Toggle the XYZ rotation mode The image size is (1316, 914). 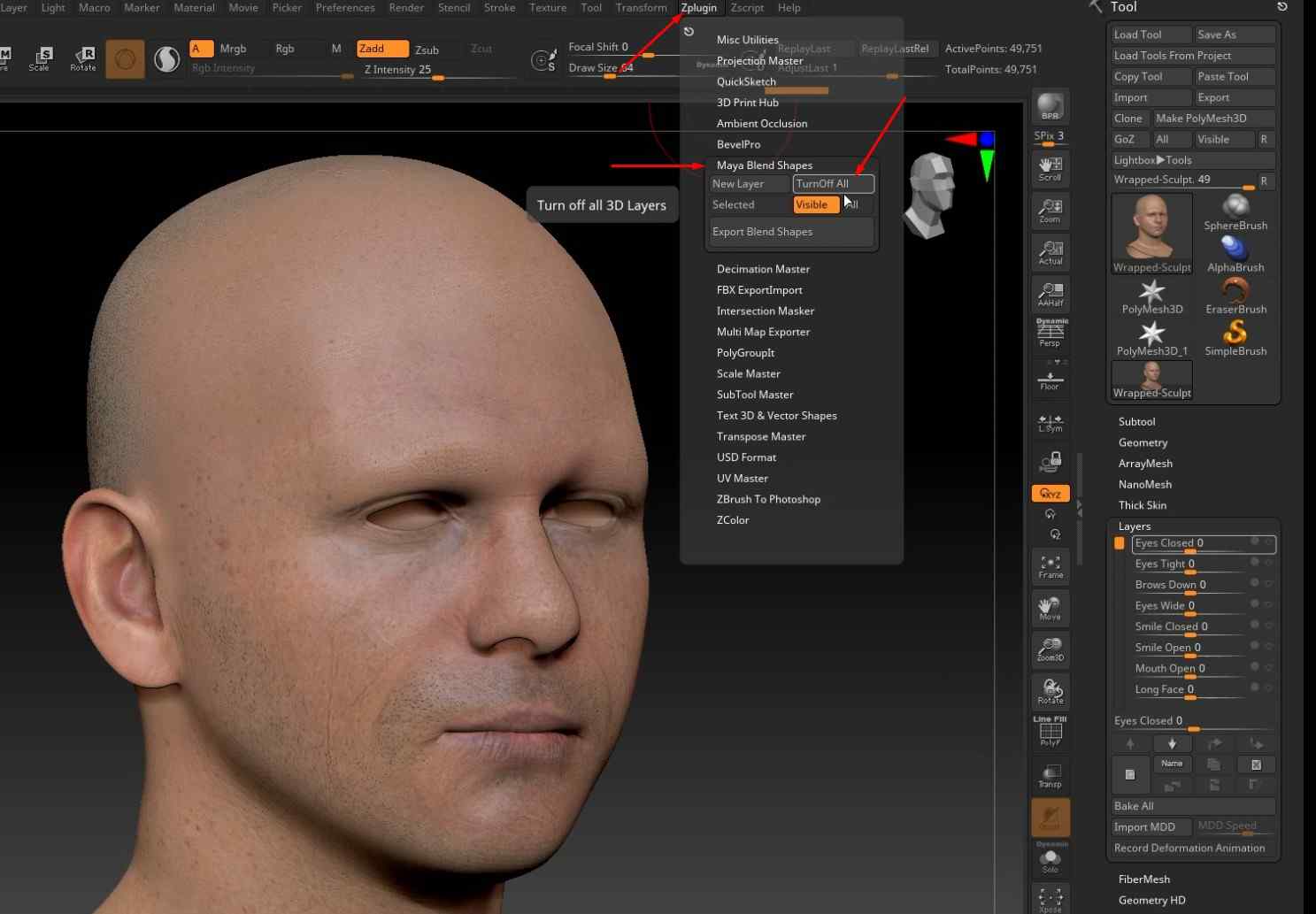pyautogui.click(x=1050, y=494)
